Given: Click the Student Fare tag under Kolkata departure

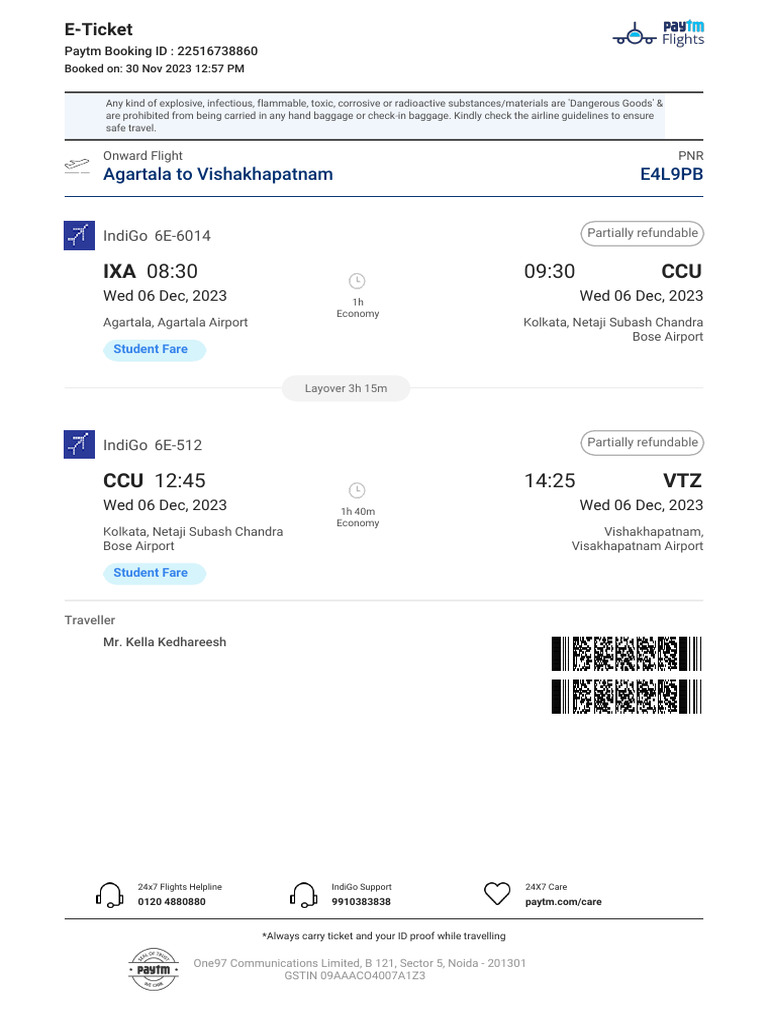Looking at the screenshot, I should (x=153, y=573).
